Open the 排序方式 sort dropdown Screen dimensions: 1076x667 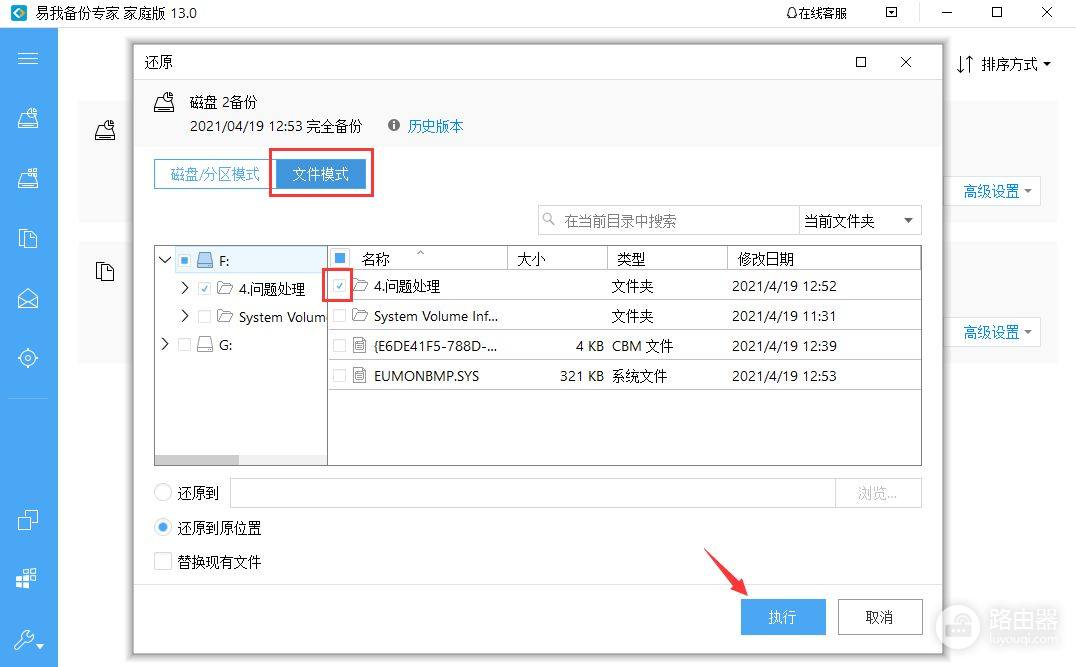coord(1004,64)
